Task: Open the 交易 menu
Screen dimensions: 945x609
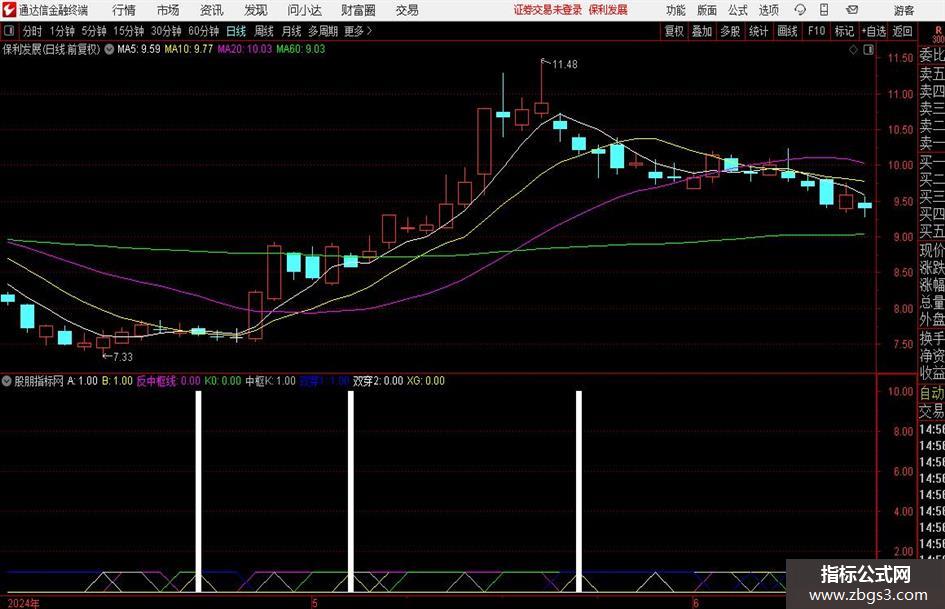Action: pyautogui.click(x=407, y=10)
